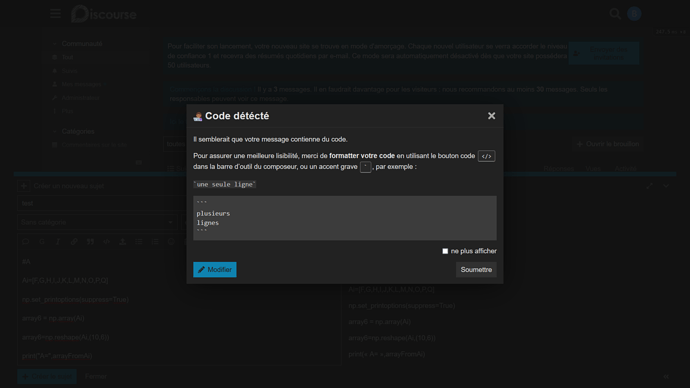690x388 pixels.
Task: Go to the Discourse logo home
Action: coord(104,14)
